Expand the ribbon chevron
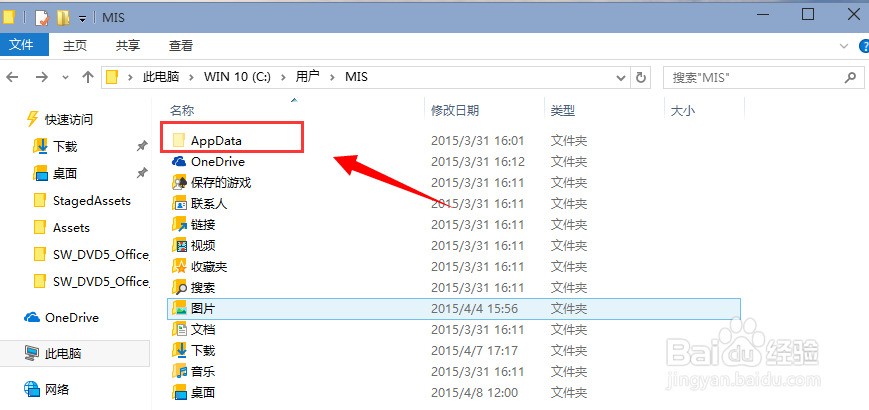Viewport: 869px width, 410px height. coord(844,45)
